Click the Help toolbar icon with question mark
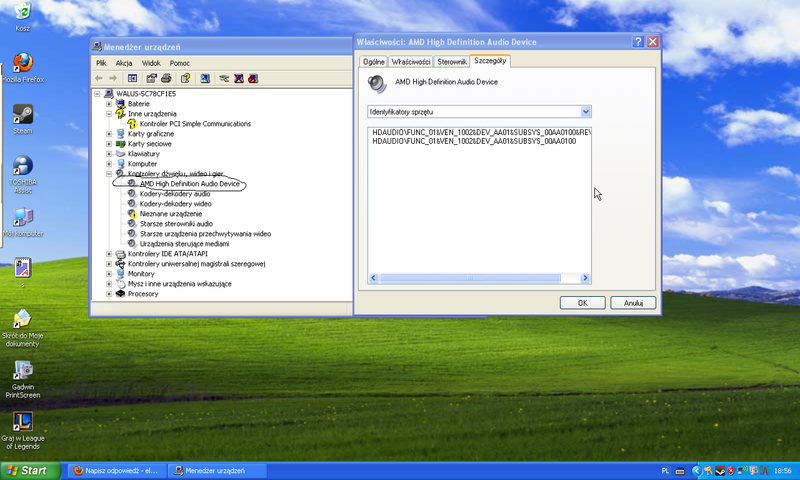 [x=185, y=78]
